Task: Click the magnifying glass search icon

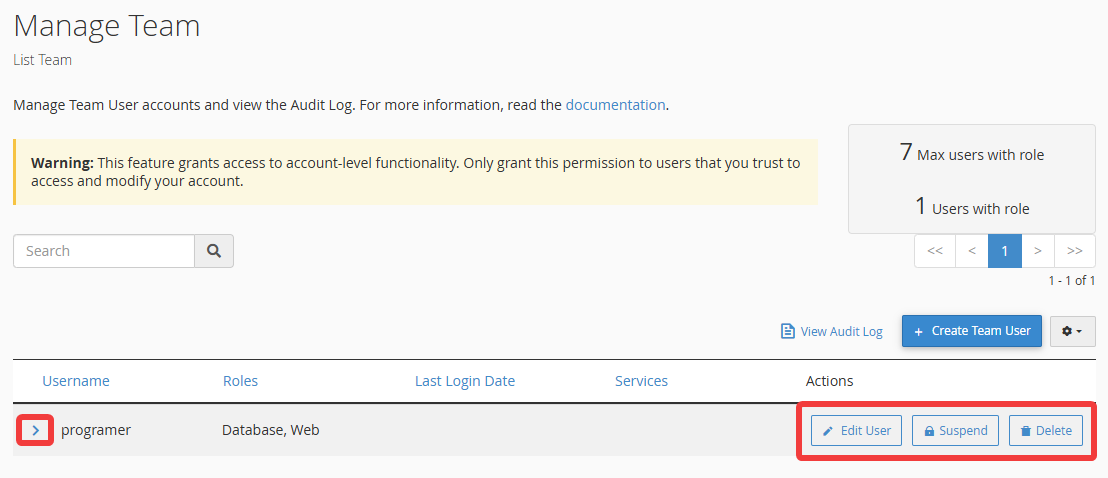Action: (x=214, y=251)
